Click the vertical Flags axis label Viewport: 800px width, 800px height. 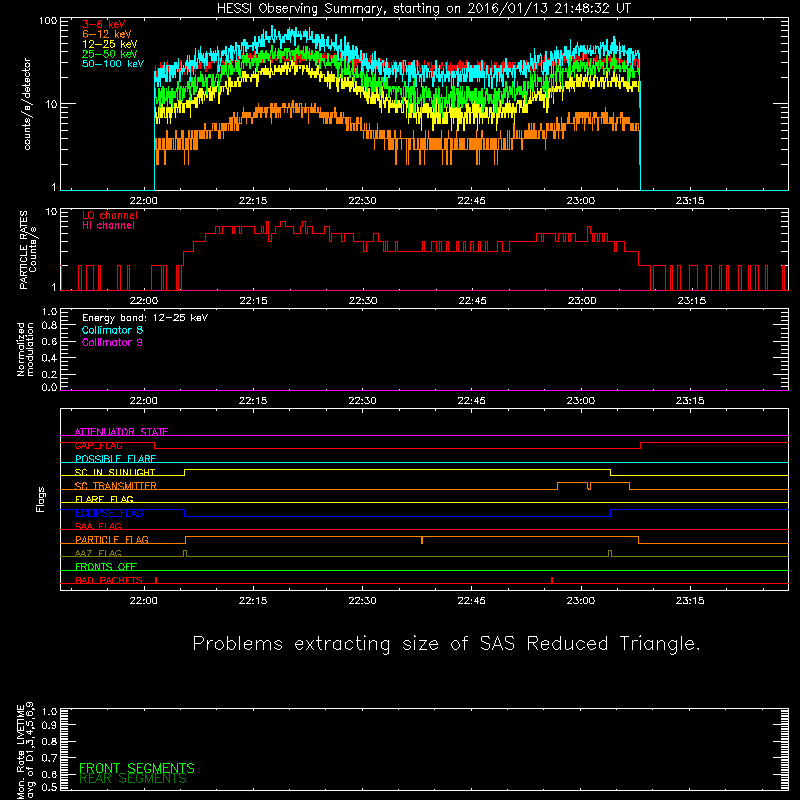41,499
